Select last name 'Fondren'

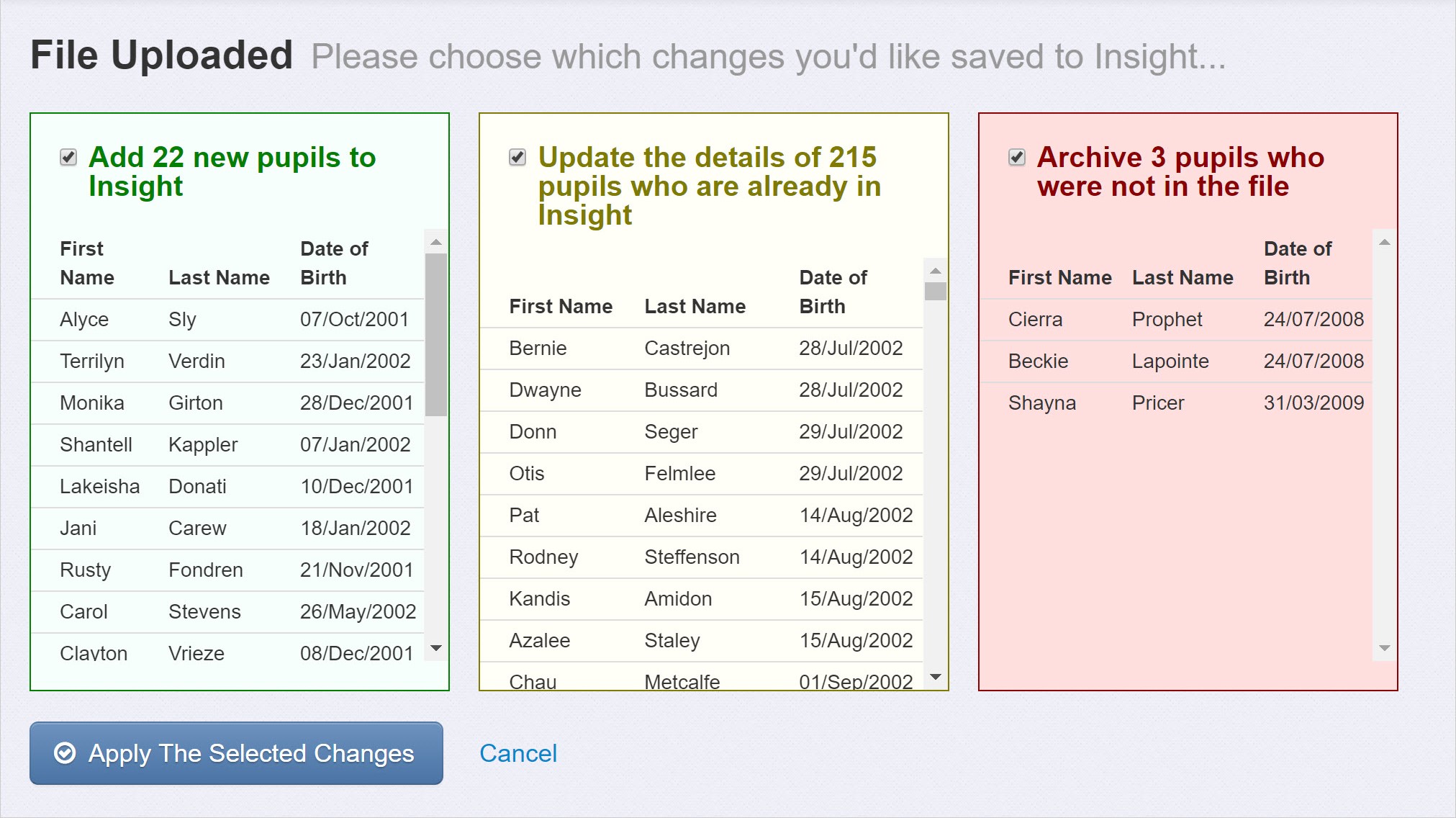[x=206, y=570]
